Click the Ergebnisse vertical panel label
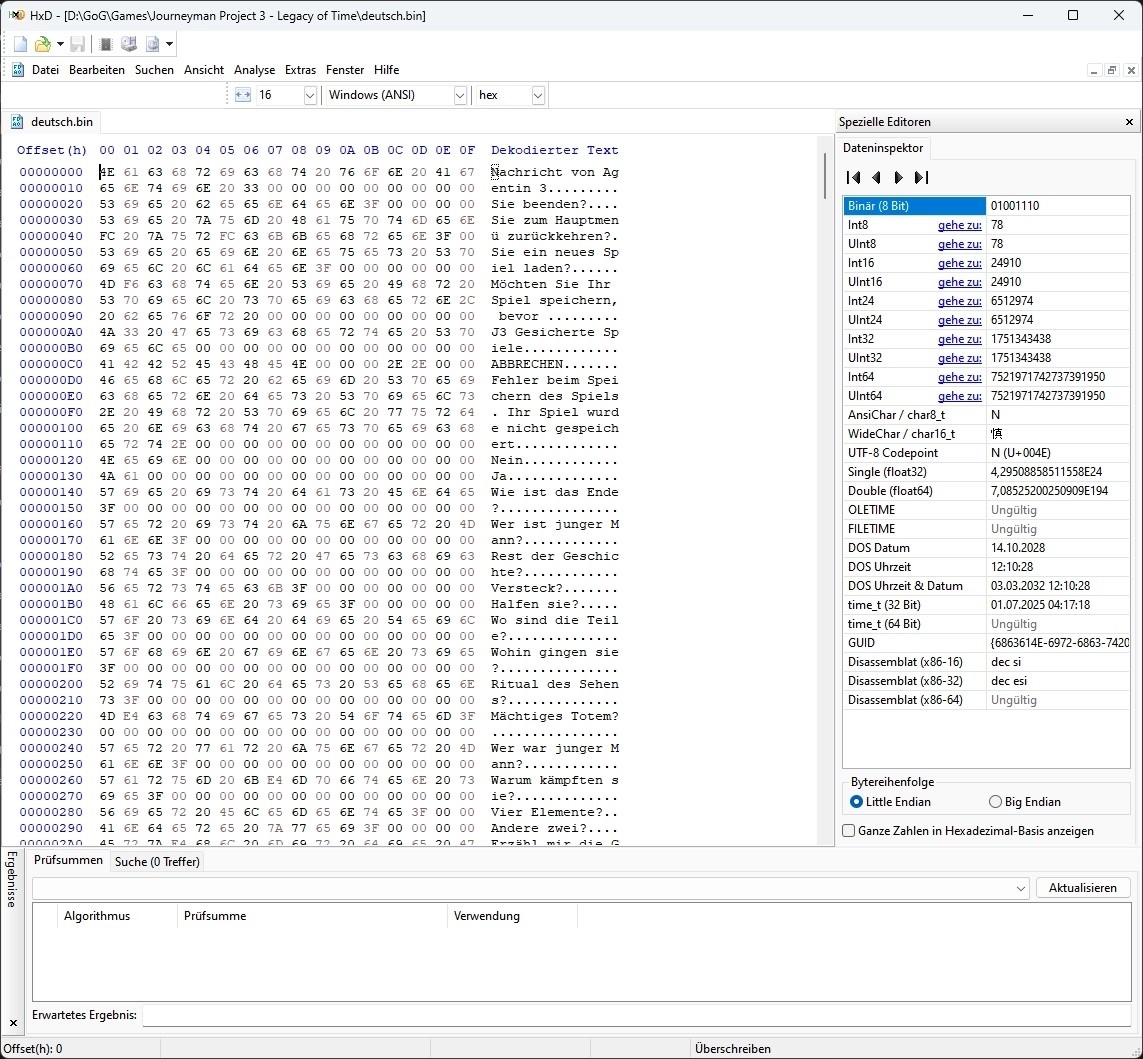The height and width of the screenshot is (1059, 1143). click(12, 878)
